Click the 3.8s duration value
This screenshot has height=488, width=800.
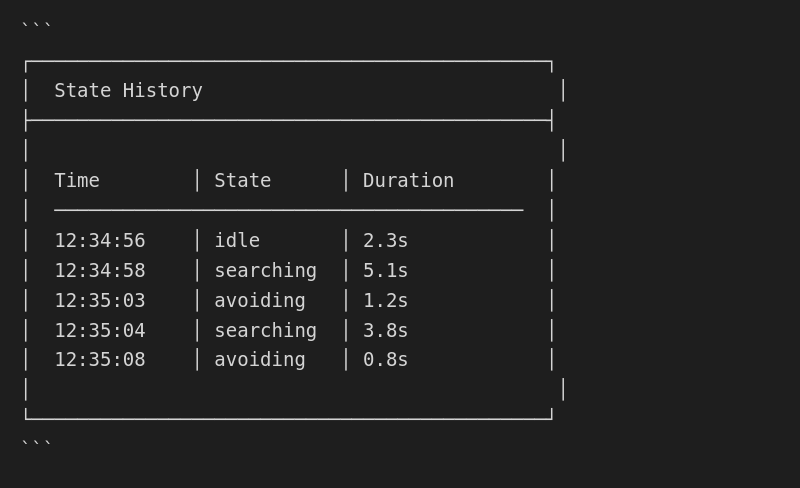click(x=385, y=331)
